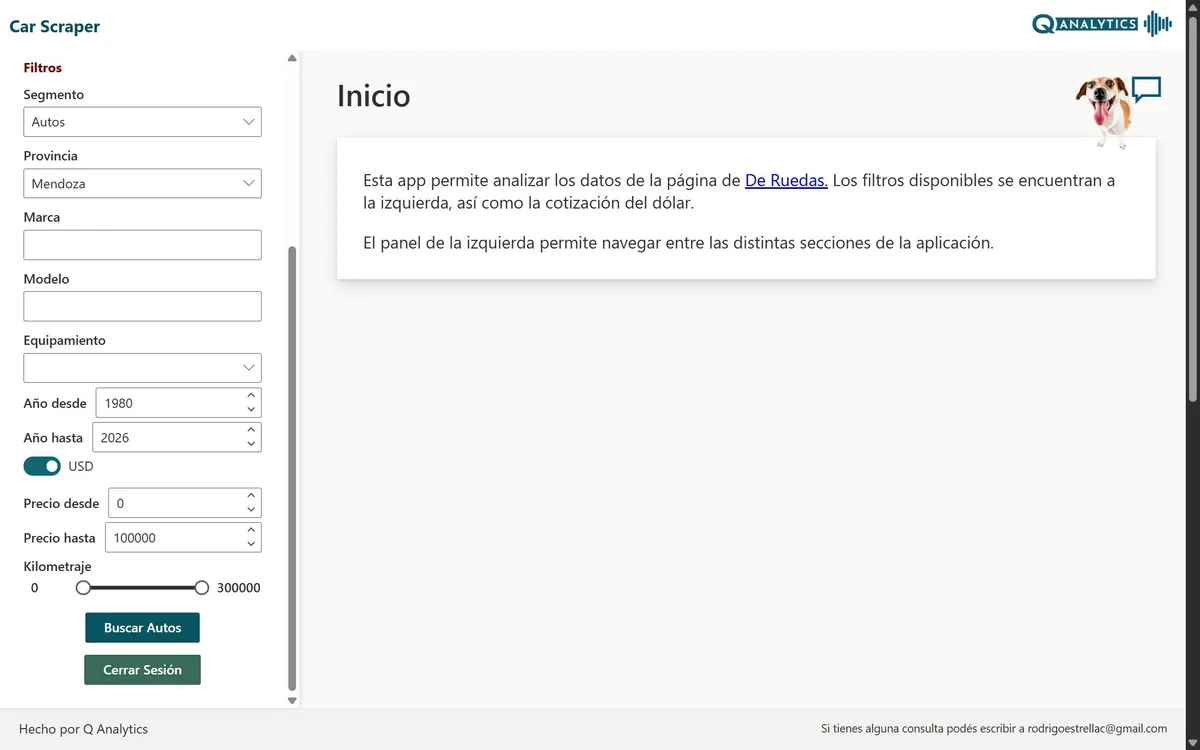Click the Inicio heading
This screenshot has height=750, width=1200.
[374, 96]
